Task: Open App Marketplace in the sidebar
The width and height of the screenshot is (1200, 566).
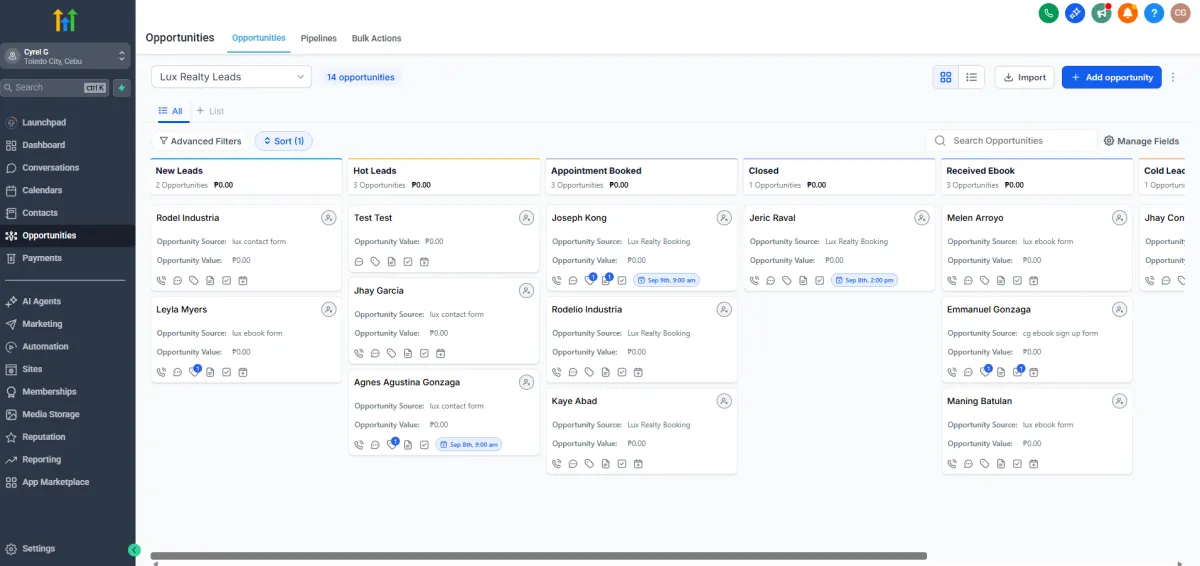Action: pyautogui.click(x=56, y=482)
